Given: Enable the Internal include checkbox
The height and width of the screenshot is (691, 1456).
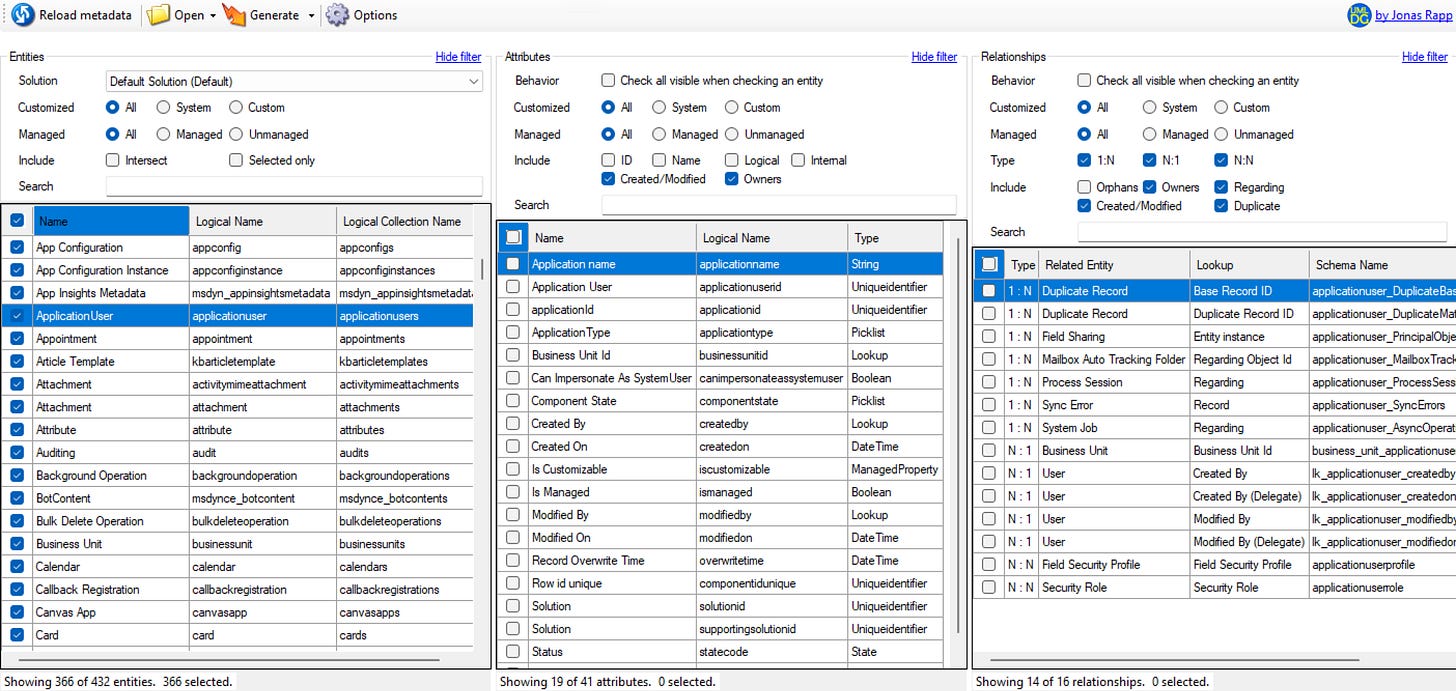Looking at the screenshot, I should tap(798, 160).
